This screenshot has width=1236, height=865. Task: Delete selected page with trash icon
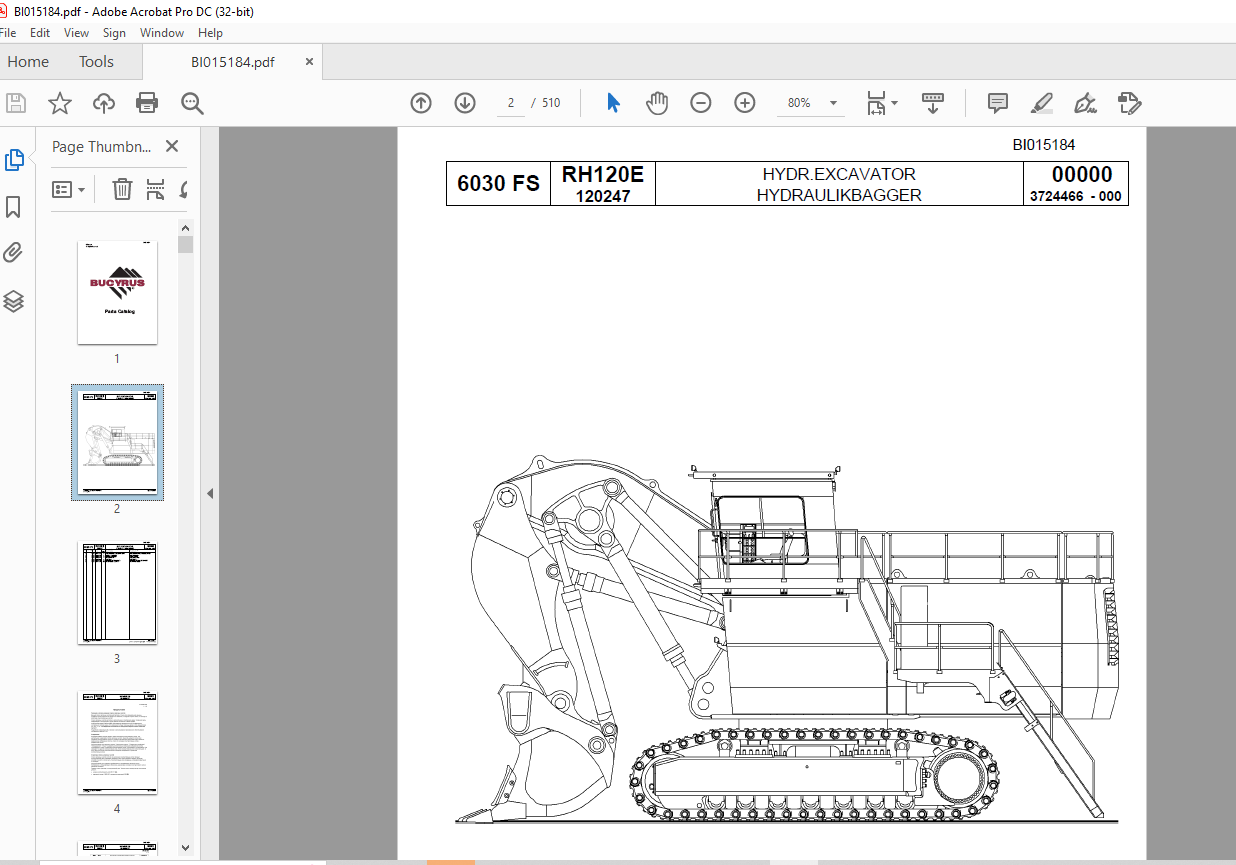coord(122,188)
